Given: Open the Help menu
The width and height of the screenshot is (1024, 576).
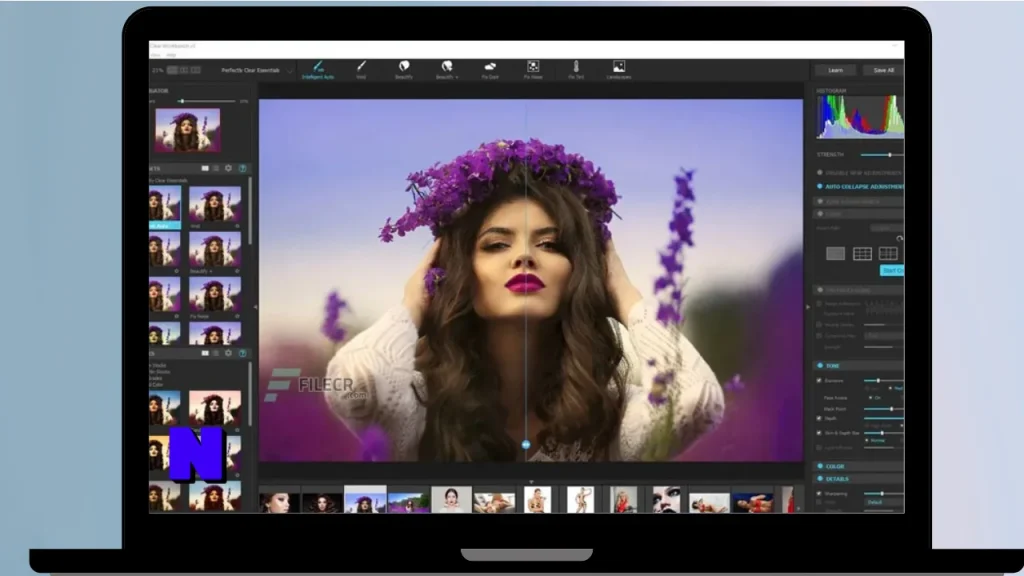Looking at the screenshot, I should coord(171,55).
